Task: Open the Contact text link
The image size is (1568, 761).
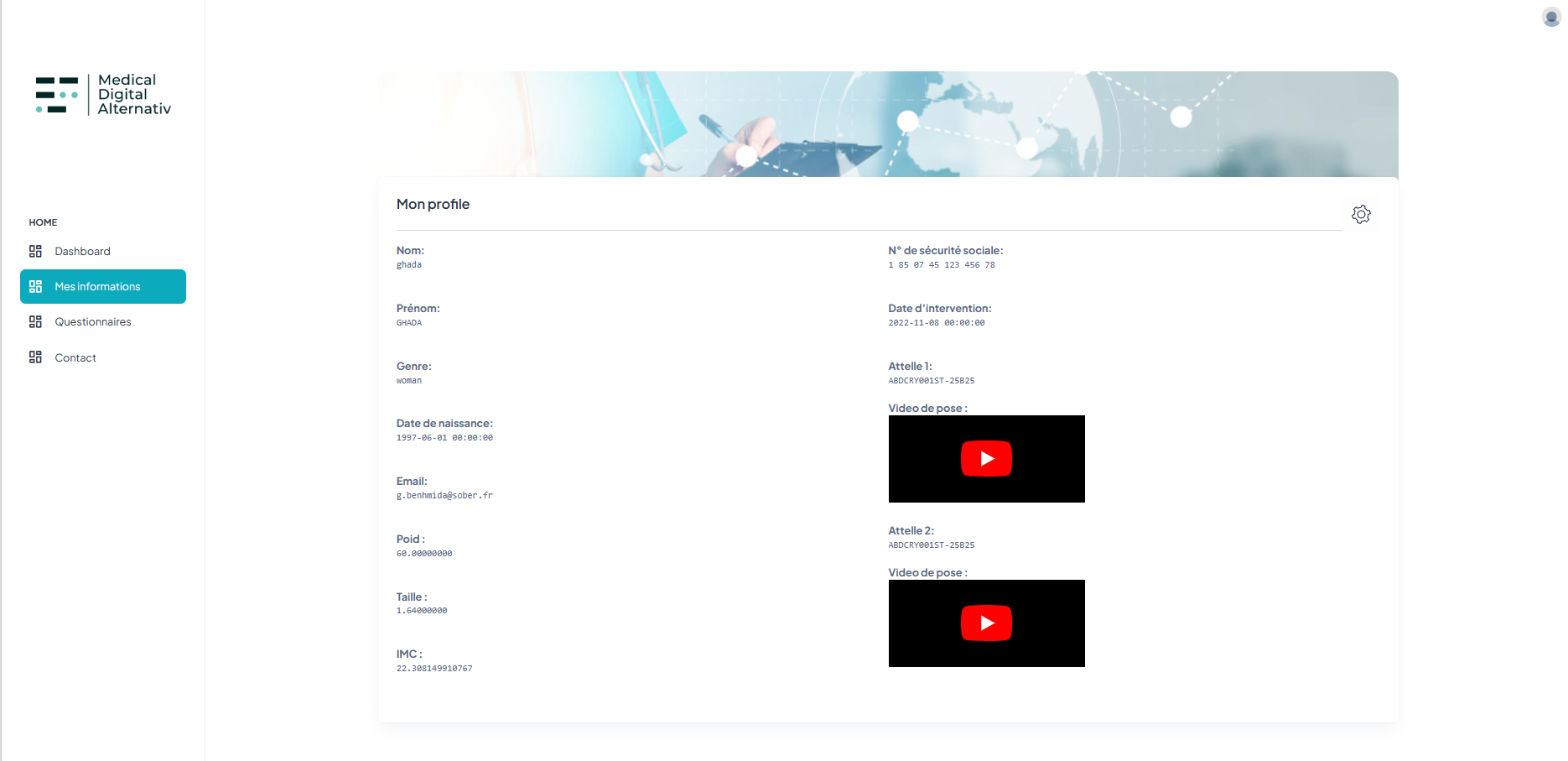Action: 75,358
